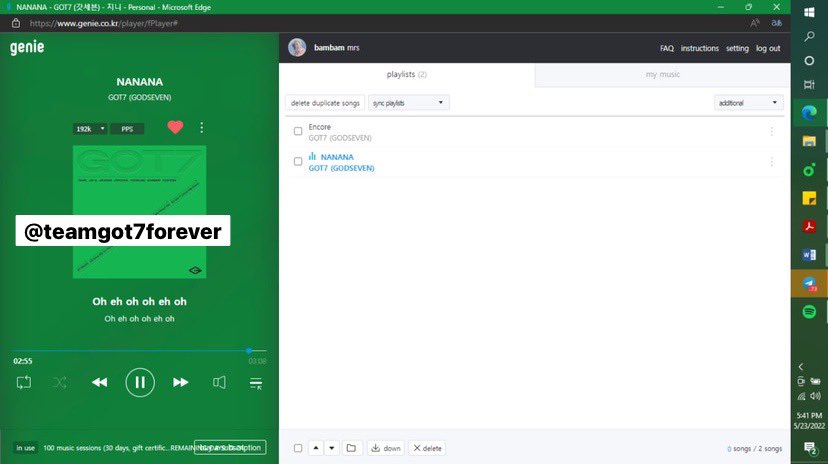The image size is (828, 464).
Task: Click the delete button
Action: click(x=427, y=448)
